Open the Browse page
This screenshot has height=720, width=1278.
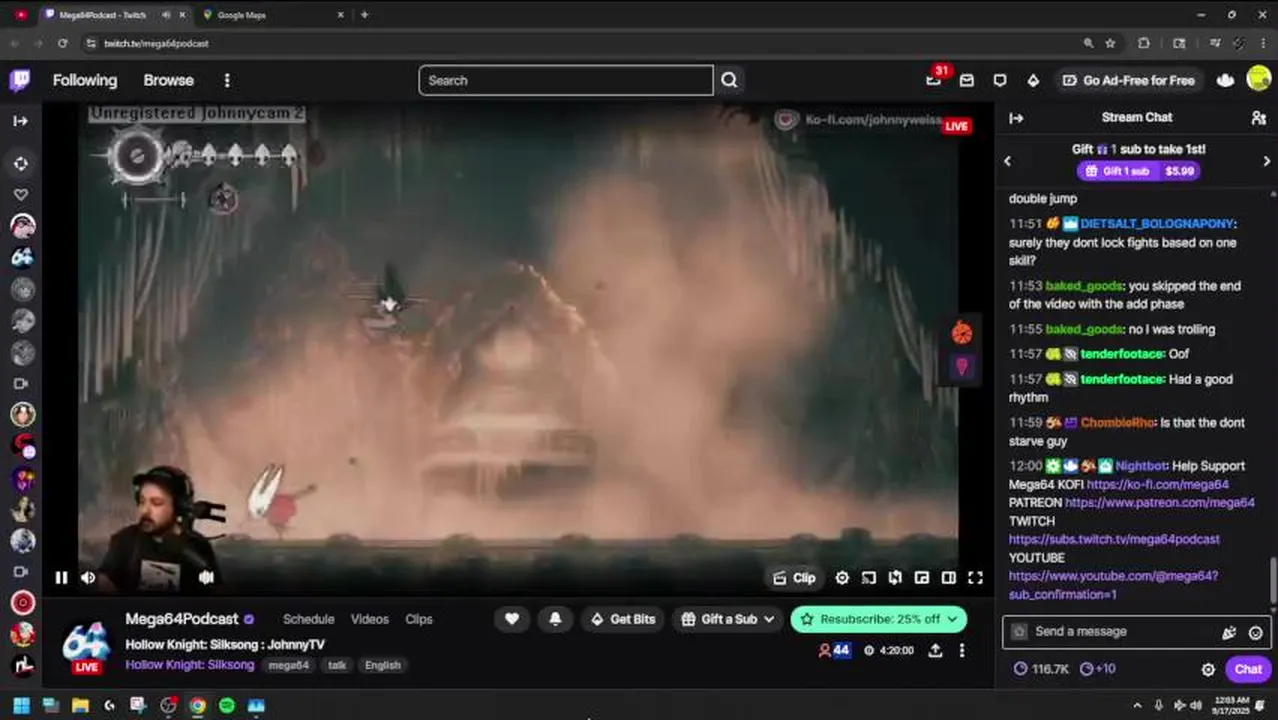[x=168, y=80]
